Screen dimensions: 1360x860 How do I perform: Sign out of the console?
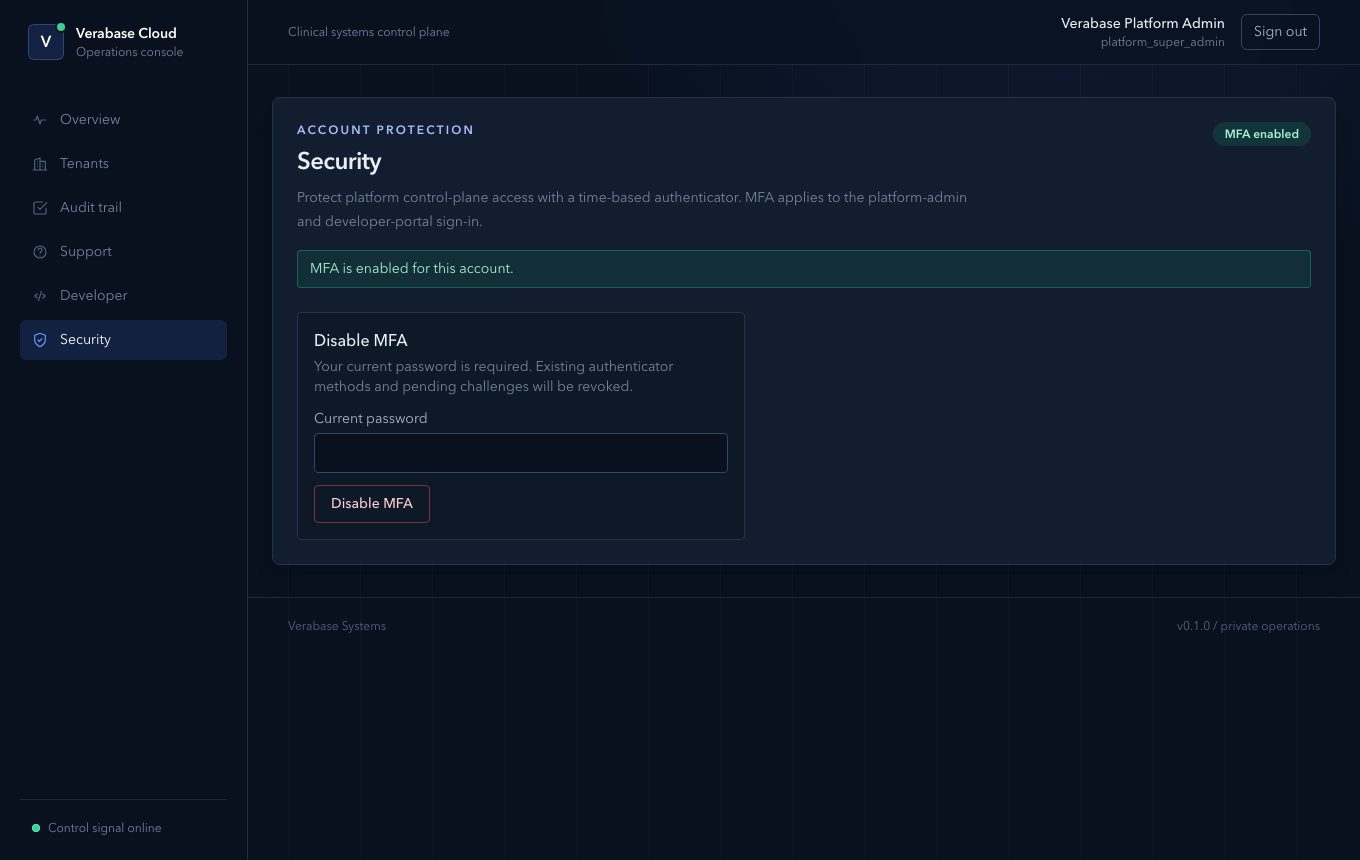coord(1280,32)
